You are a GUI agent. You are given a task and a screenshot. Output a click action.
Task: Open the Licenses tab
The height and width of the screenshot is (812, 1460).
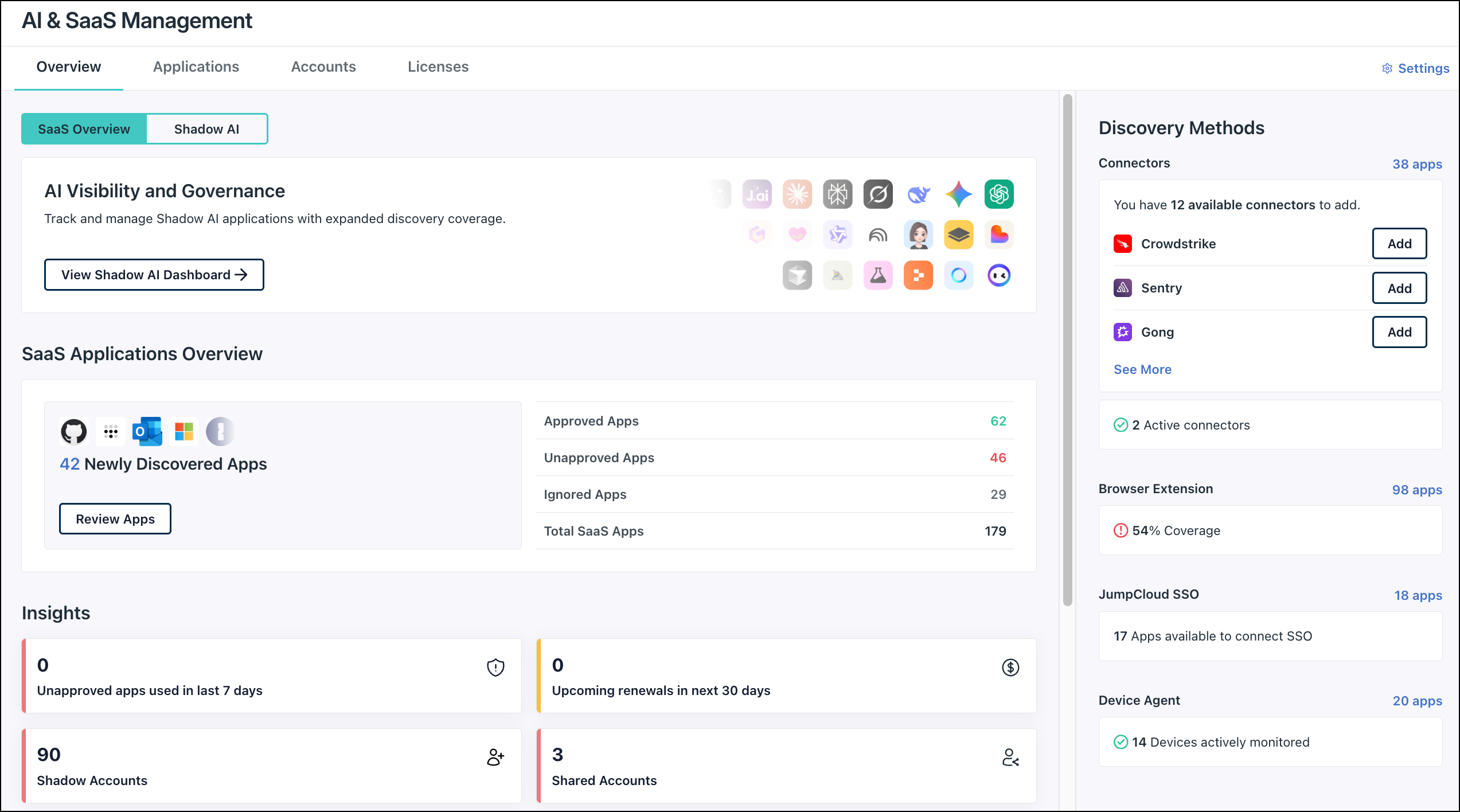(x=438, y=67)
